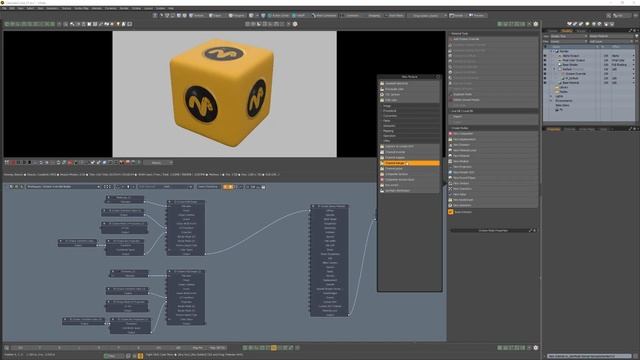Click the pin icon on the popup menu header

tap(438, 77)
